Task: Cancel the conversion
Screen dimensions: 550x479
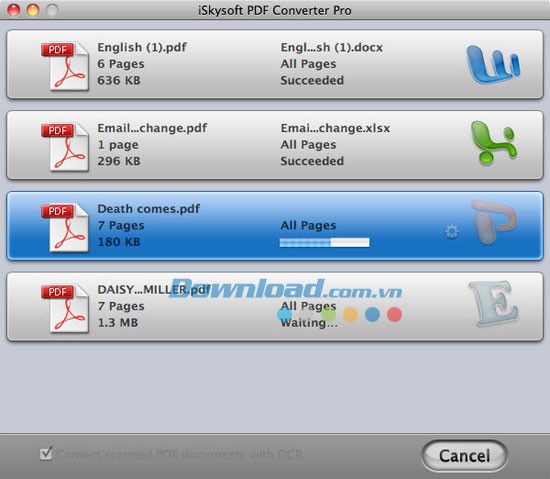Action: pos(464,456)
